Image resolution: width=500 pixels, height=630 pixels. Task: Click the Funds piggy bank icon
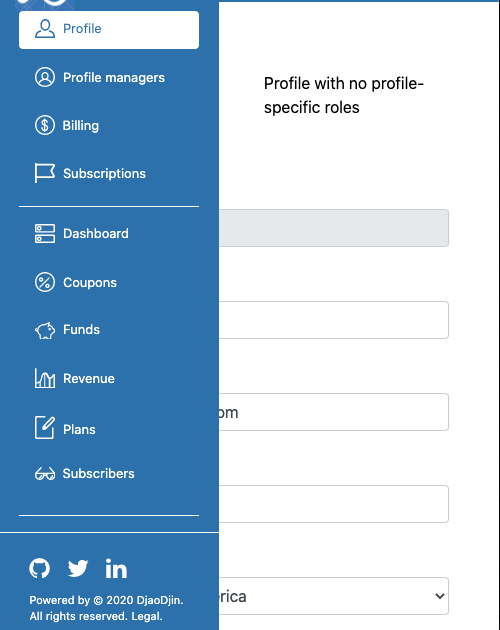(x=45, y=330)
